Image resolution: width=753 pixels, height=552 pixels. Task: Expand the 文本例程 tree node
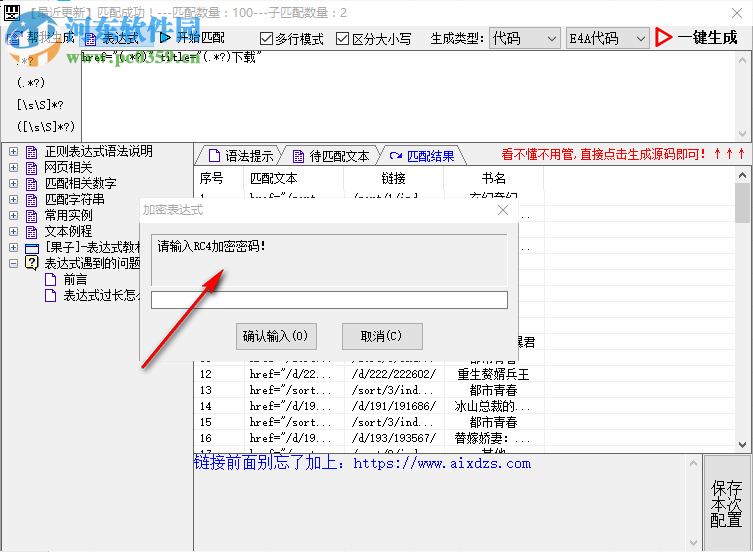pos(13,232)
